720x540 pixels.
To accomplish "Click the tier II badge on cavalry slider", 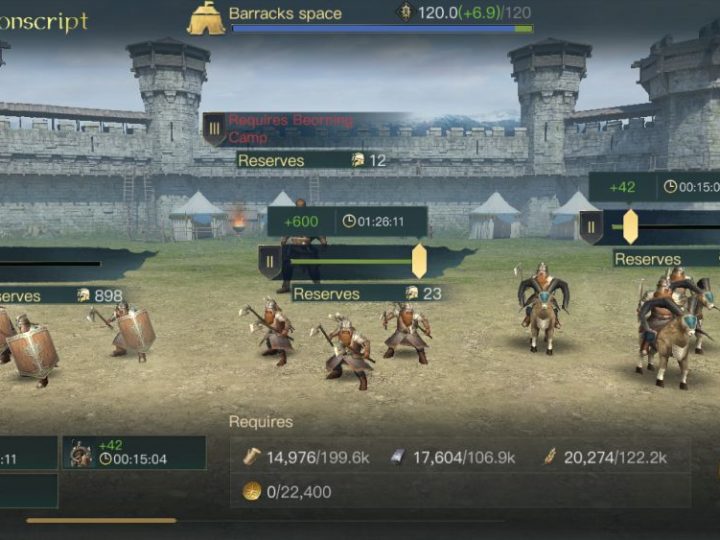I will (591, 227).
